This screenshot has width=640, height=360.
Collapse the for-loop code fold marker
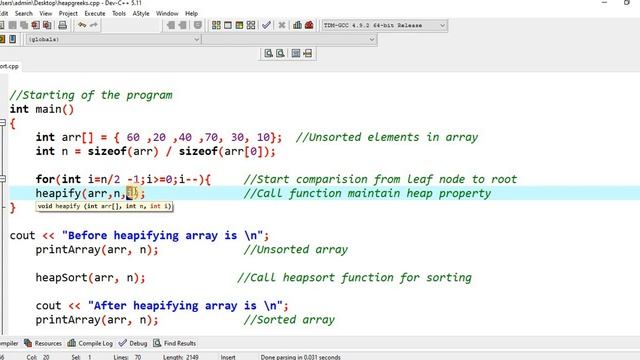coord(2,179)
